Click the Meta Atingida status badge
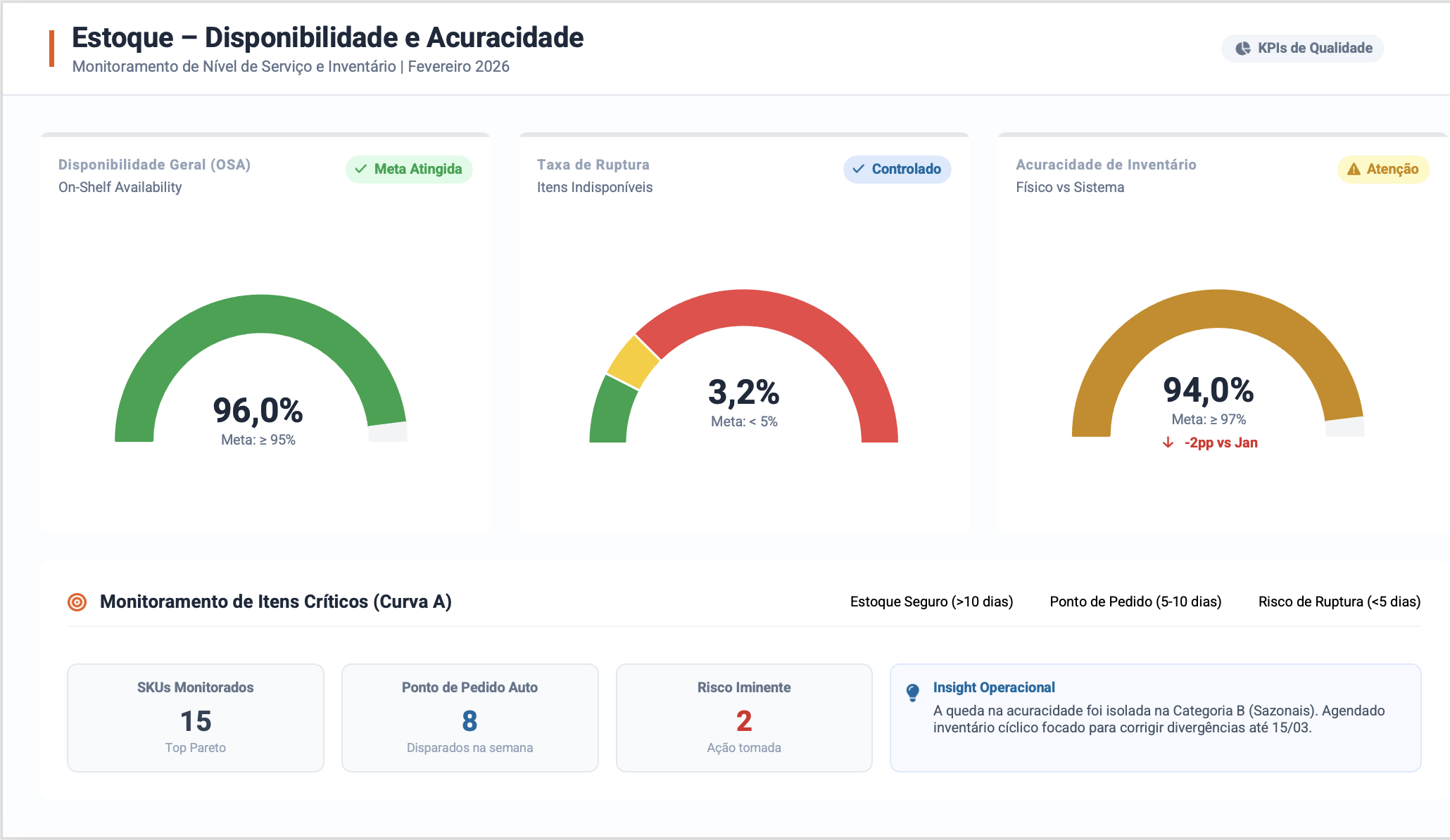Viewport: 1450px width, 840px height. click(x=409, y=169)
